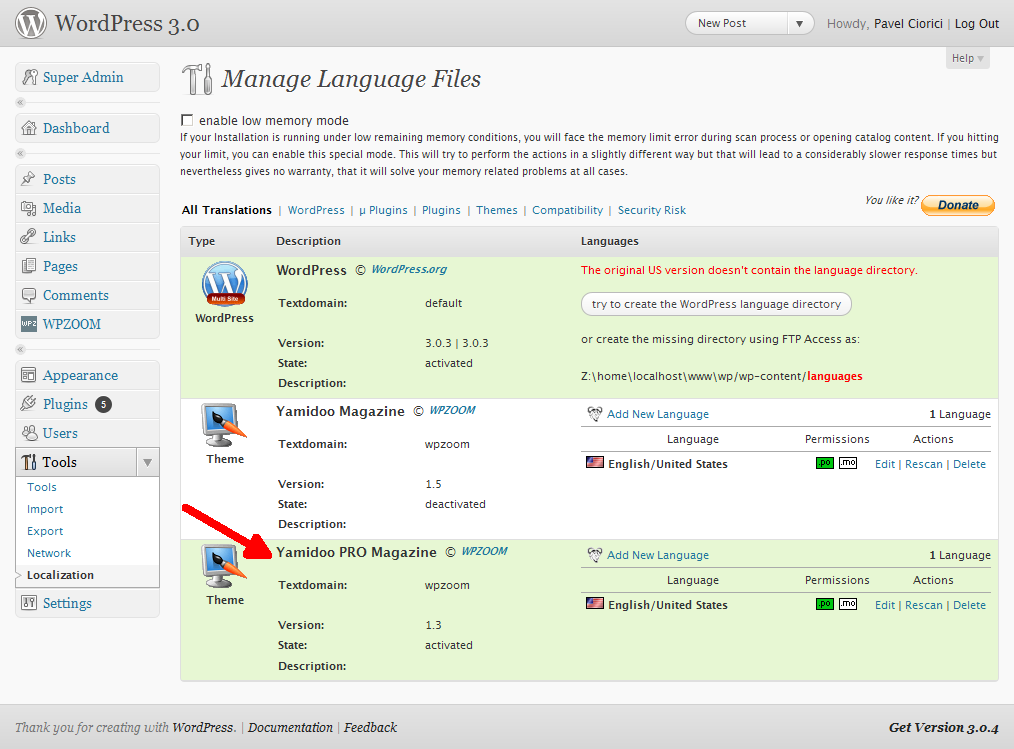Open WordPress.org author link
Screen dimensions: 1014x749
click(409, 269)
